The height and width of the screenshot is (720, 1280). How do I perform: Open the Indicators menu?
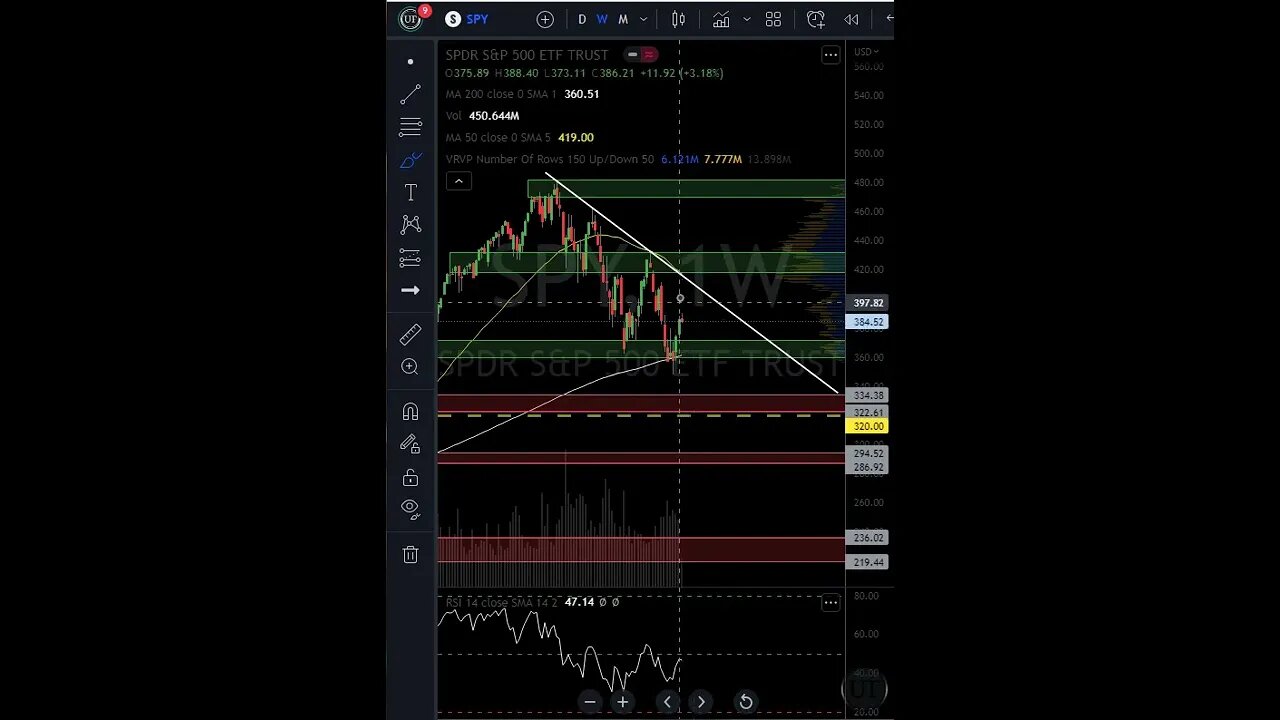pyautogui.click(x=721, y=19)
